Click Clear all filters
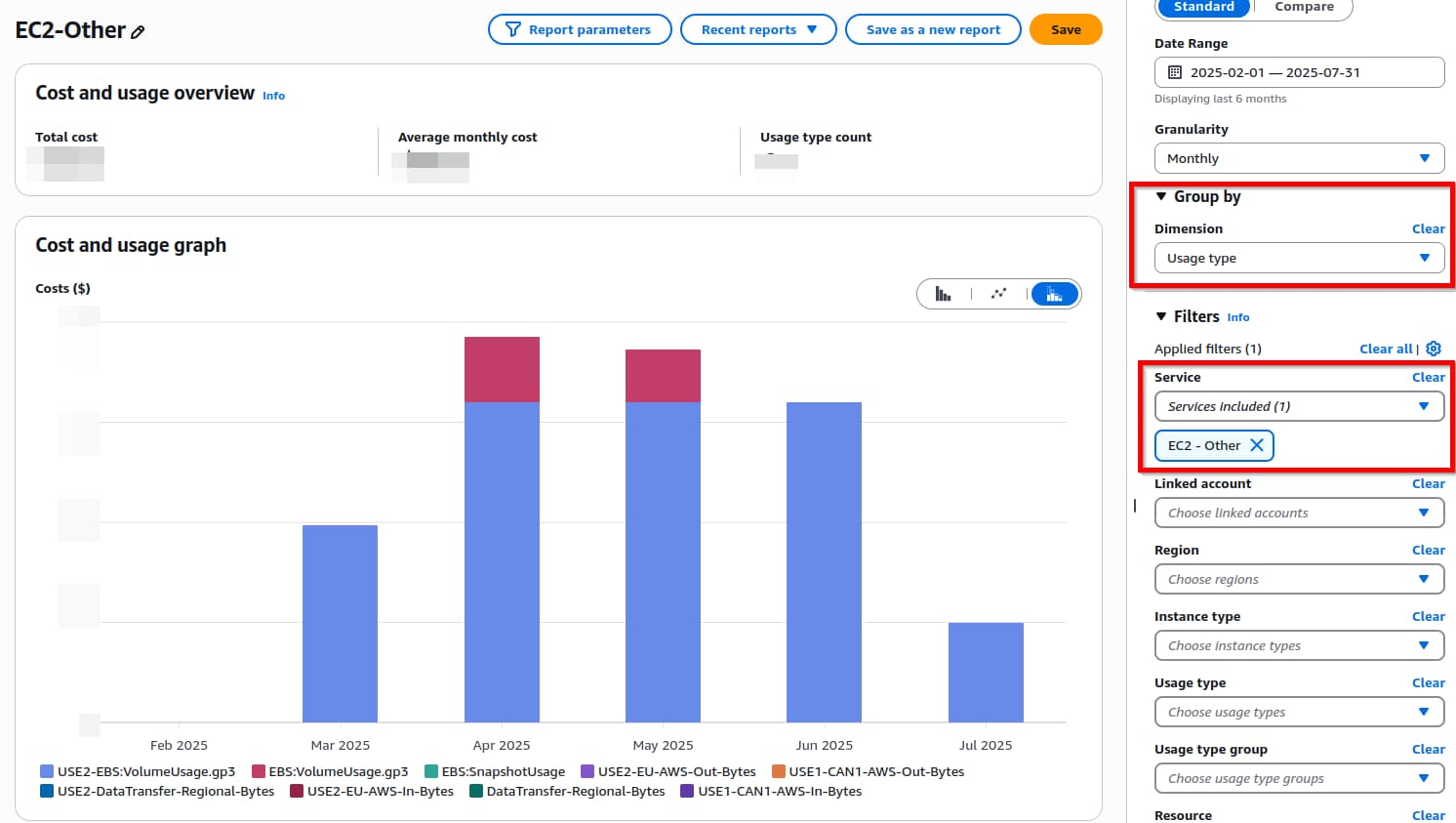The image size is (1456, 823). [1386, 349]
